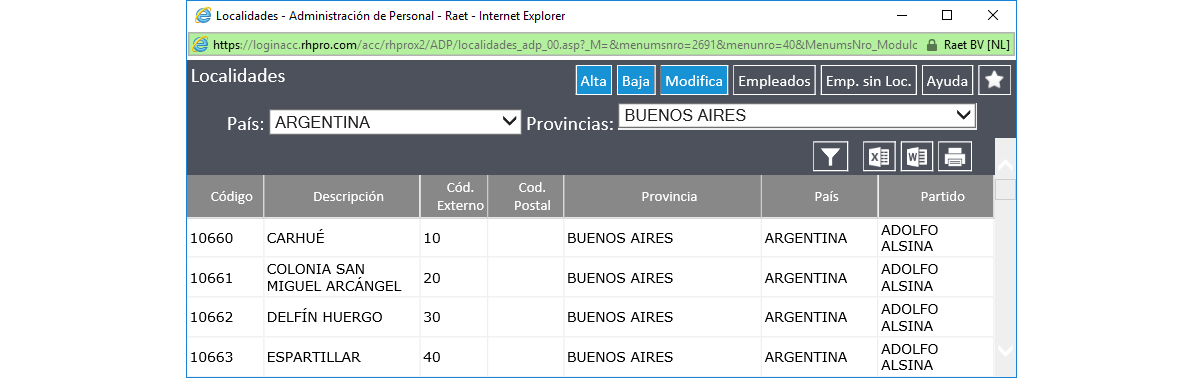
Task: Click the Cód. Externo column header
Action: [x=453, y=197]
